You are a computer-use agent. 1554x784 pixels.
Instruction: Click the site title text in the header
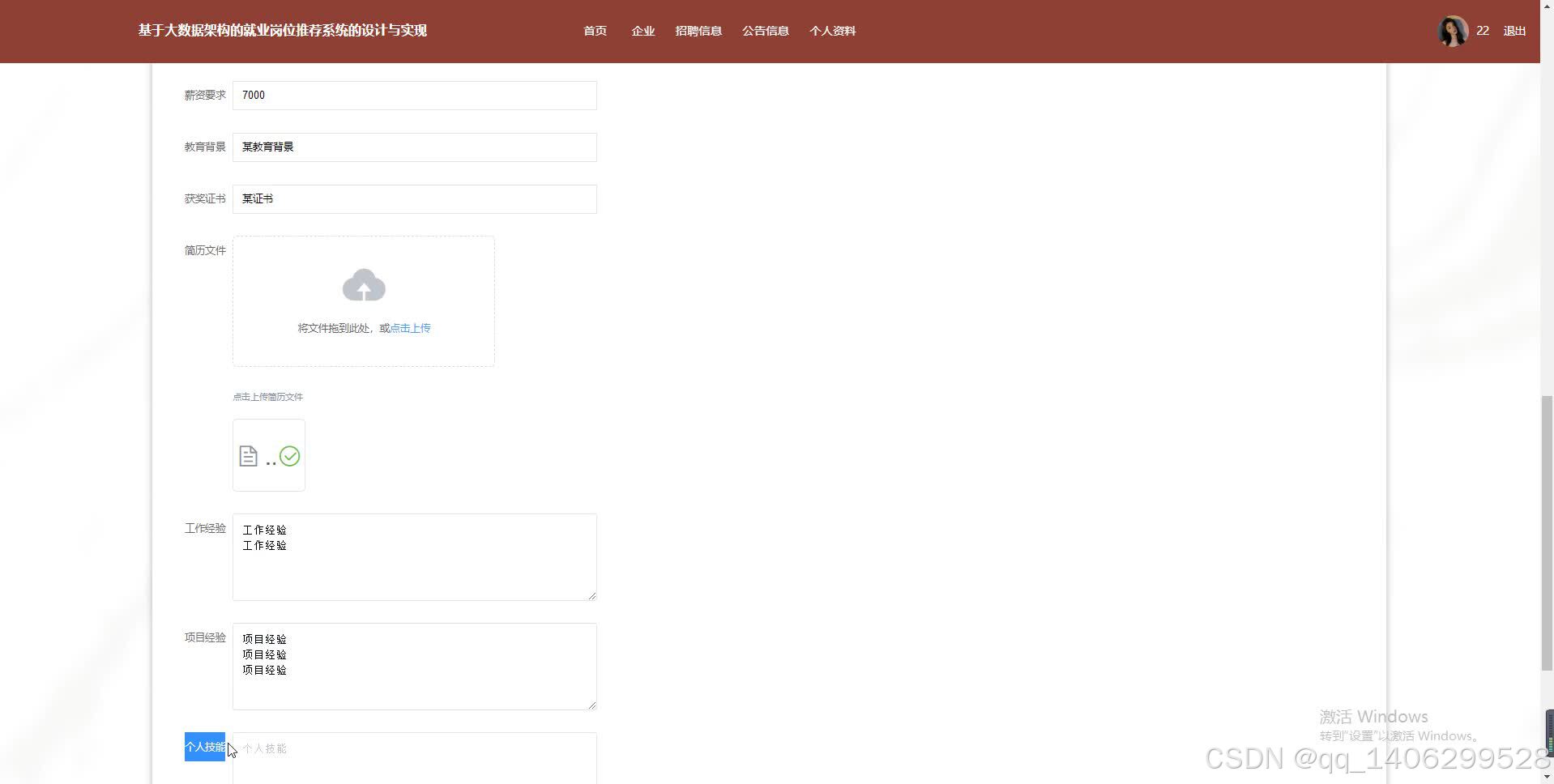click(282, 31)
